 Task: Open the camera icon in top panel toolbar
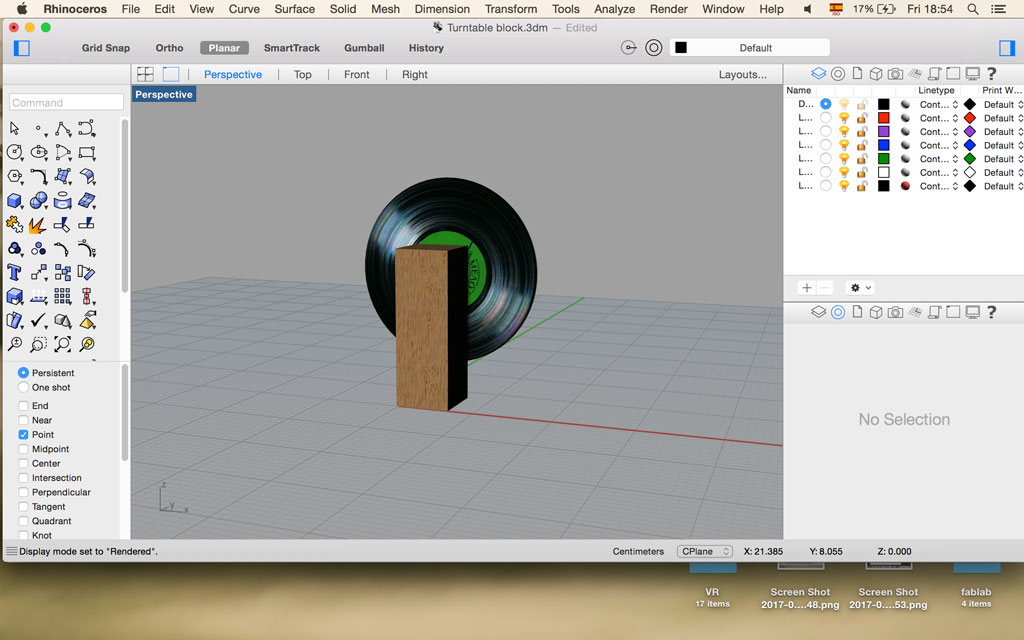895,74
